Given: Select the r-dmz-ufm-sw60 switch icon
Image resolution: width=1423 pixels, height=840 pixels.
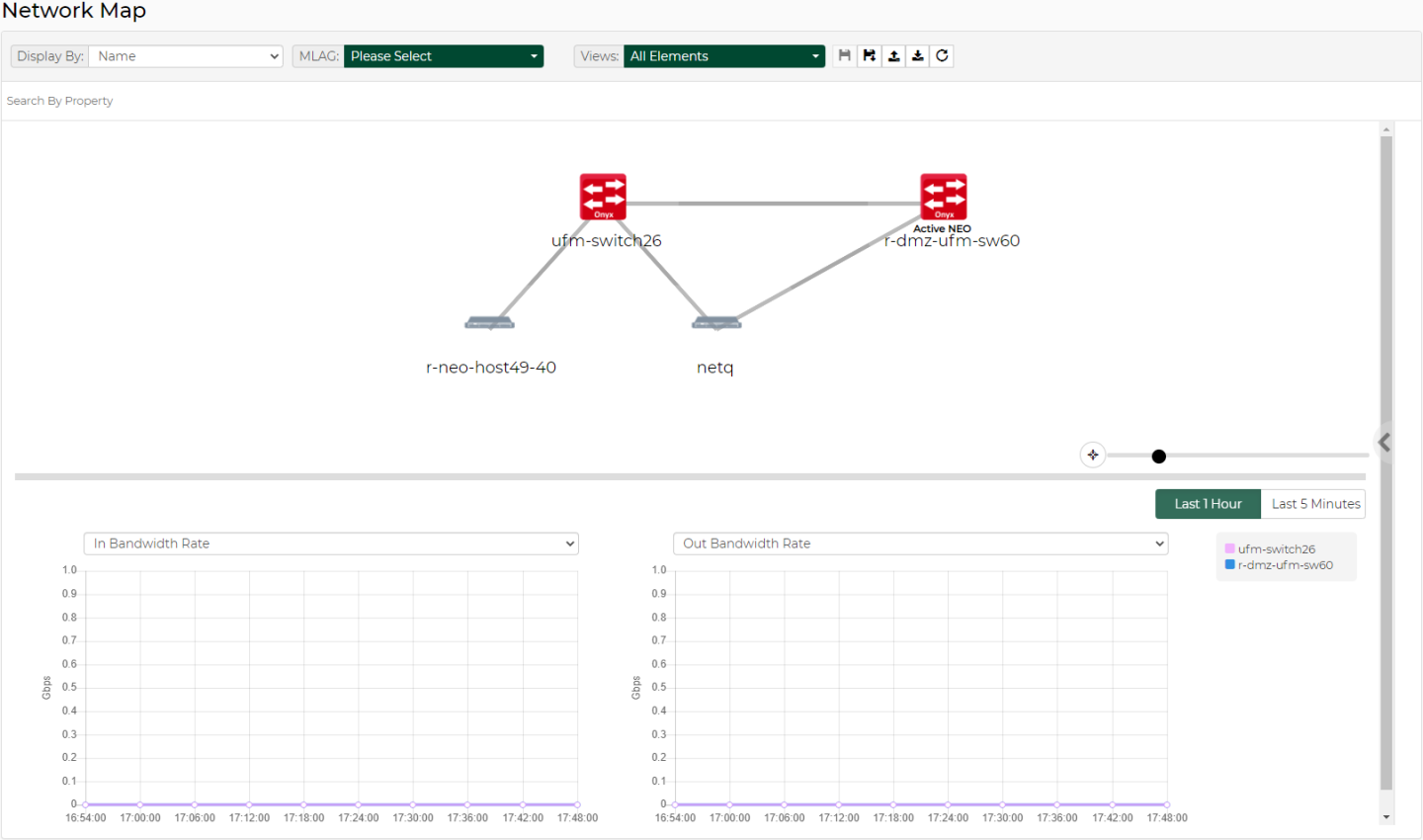Looking at the screenshot, I should tap(944, 197).
